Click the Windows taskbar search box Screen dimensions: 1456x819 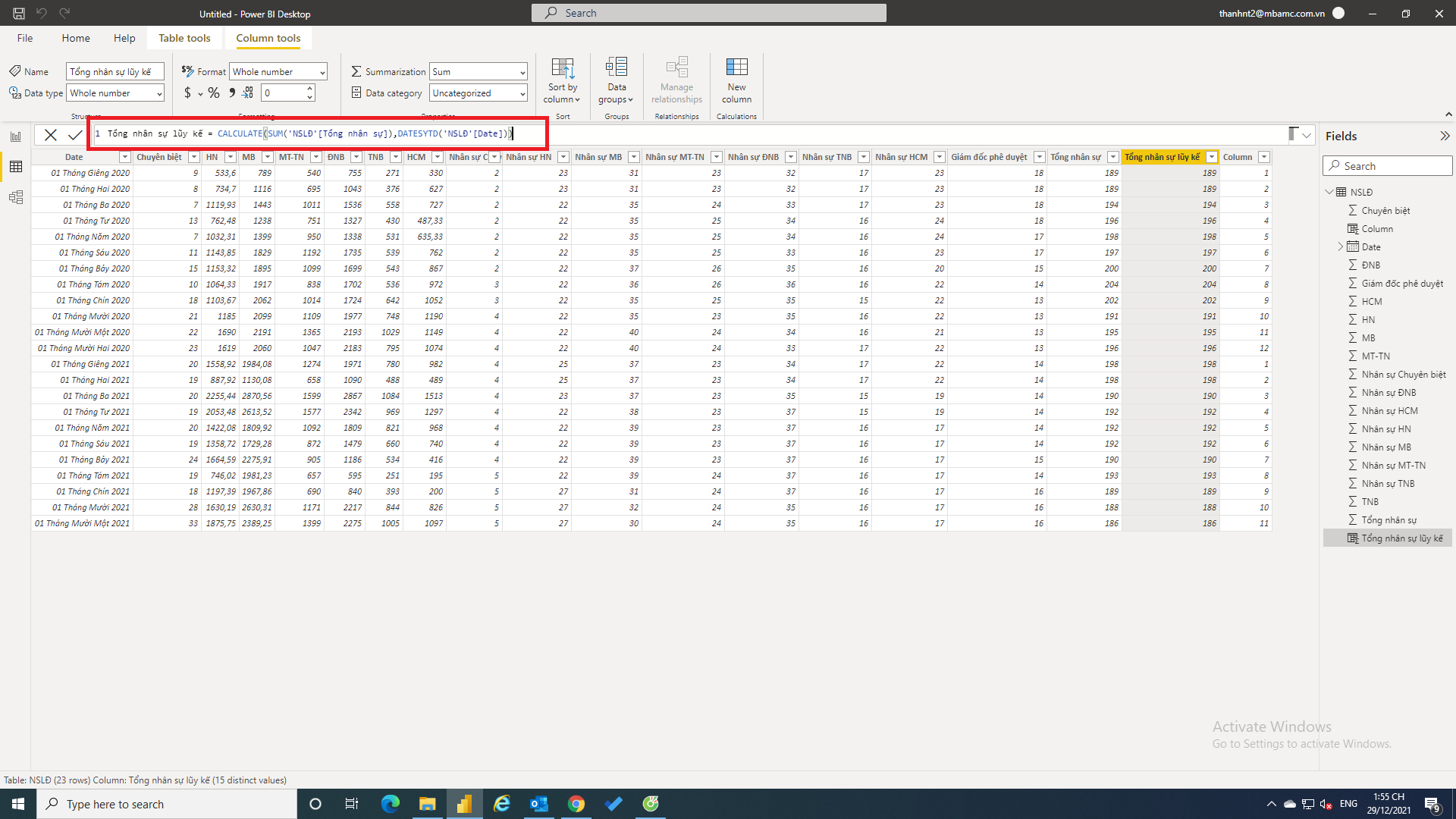point(167,804)
